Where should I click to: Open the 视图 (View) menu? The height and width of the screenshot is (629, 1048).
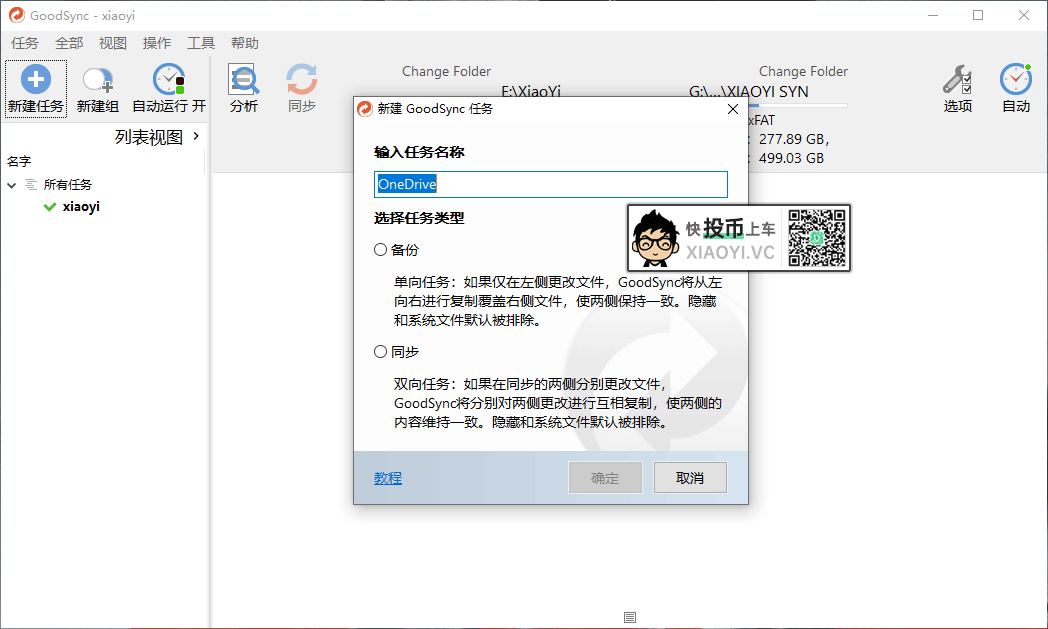pyautogui.click(x=112, y=43)
